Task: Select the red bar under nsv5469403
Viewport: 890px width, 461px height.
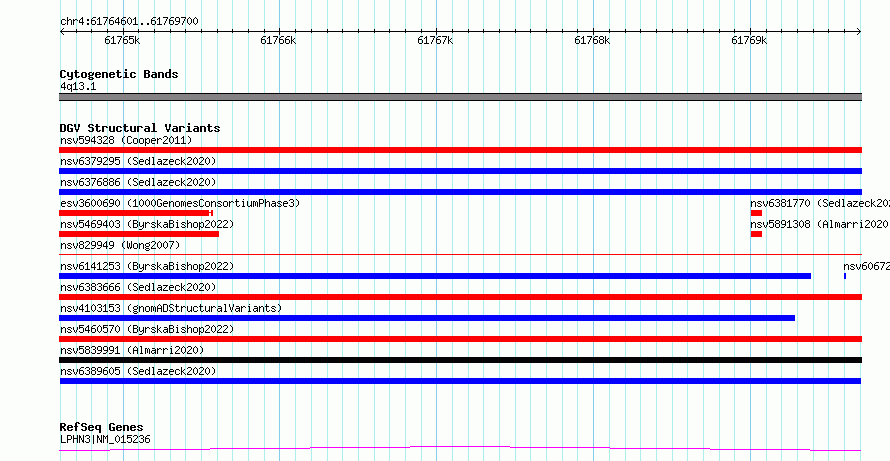Action: coord(139,234)
